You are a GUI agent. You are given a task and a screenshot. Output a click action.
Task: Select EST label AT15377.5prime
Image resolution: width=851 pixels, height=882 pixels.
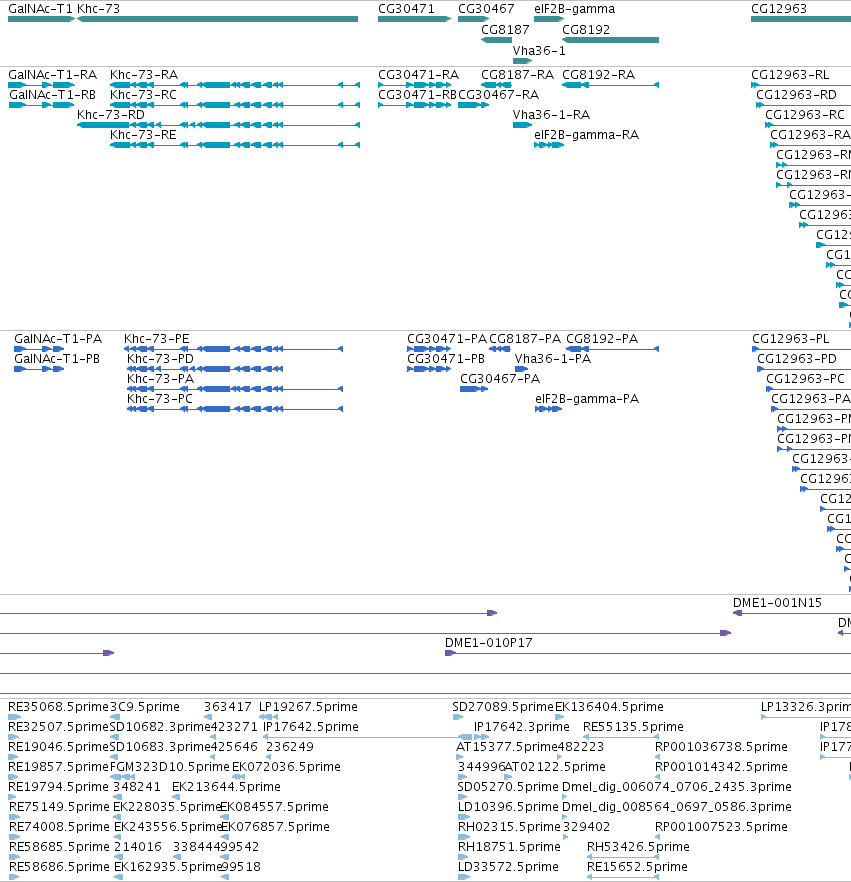[506, 747]
